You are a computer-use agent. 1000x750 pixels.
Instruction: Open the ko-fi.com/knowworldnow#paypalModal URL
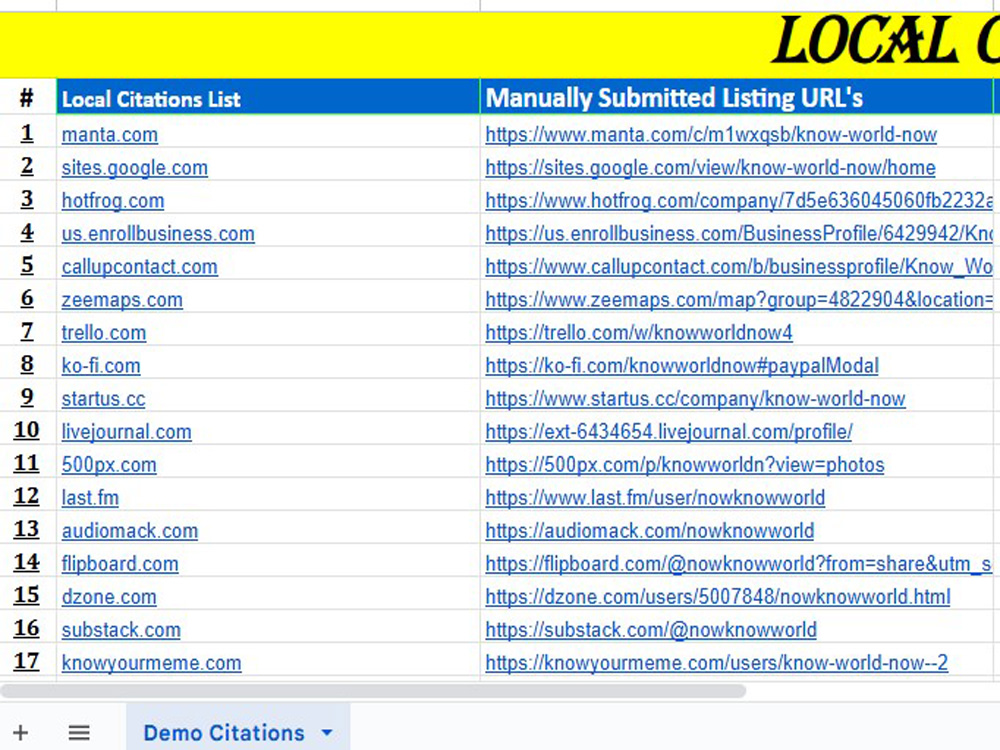(682, 366)
